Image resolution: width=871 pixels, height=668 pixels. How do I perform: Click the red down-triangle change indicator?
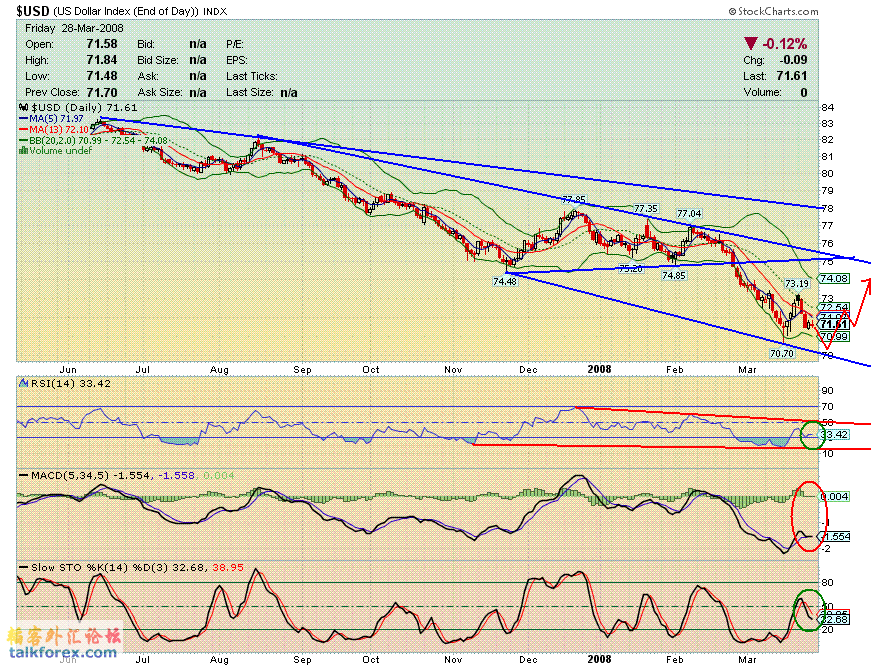pyautogui.click(x=751, y=43)
